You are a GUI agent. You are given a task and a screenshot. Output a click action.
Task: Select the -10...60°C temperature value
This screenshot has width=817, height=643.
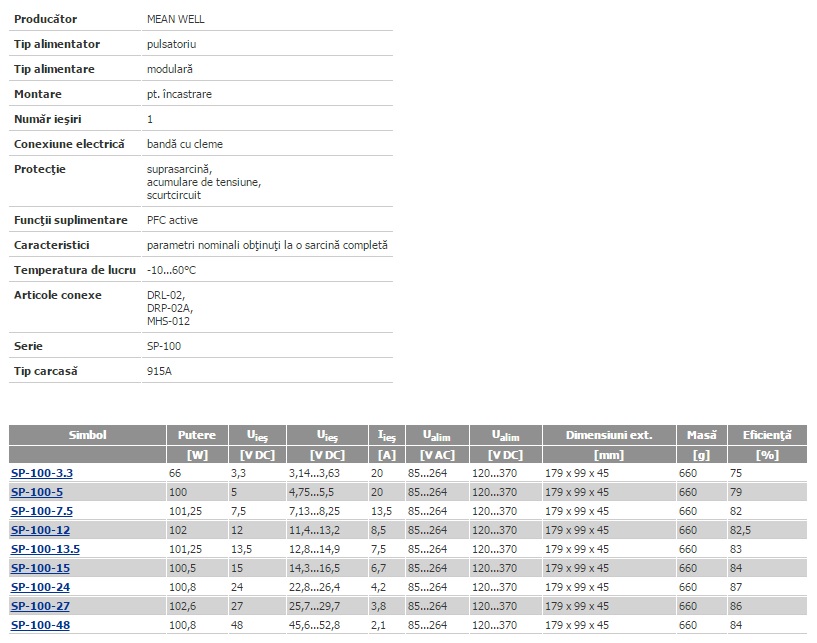coord(171,270)
